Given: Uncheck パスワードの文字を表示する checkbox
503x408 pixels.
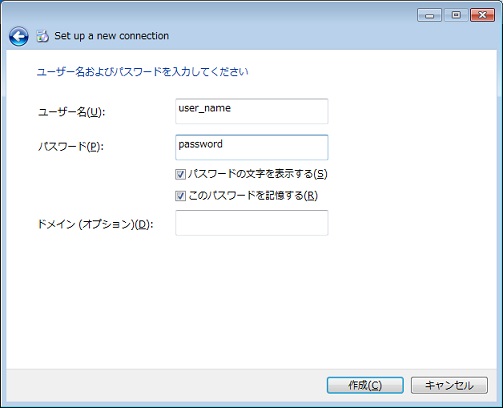Looking at the screenshot, I should pos(180,174).
